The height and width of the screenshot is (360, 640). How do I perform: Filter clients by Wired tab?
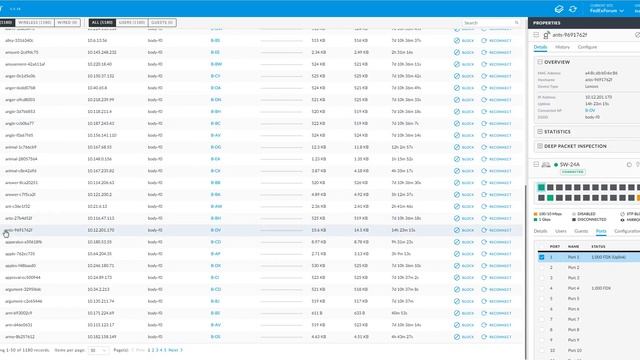(x=67, y=22)
